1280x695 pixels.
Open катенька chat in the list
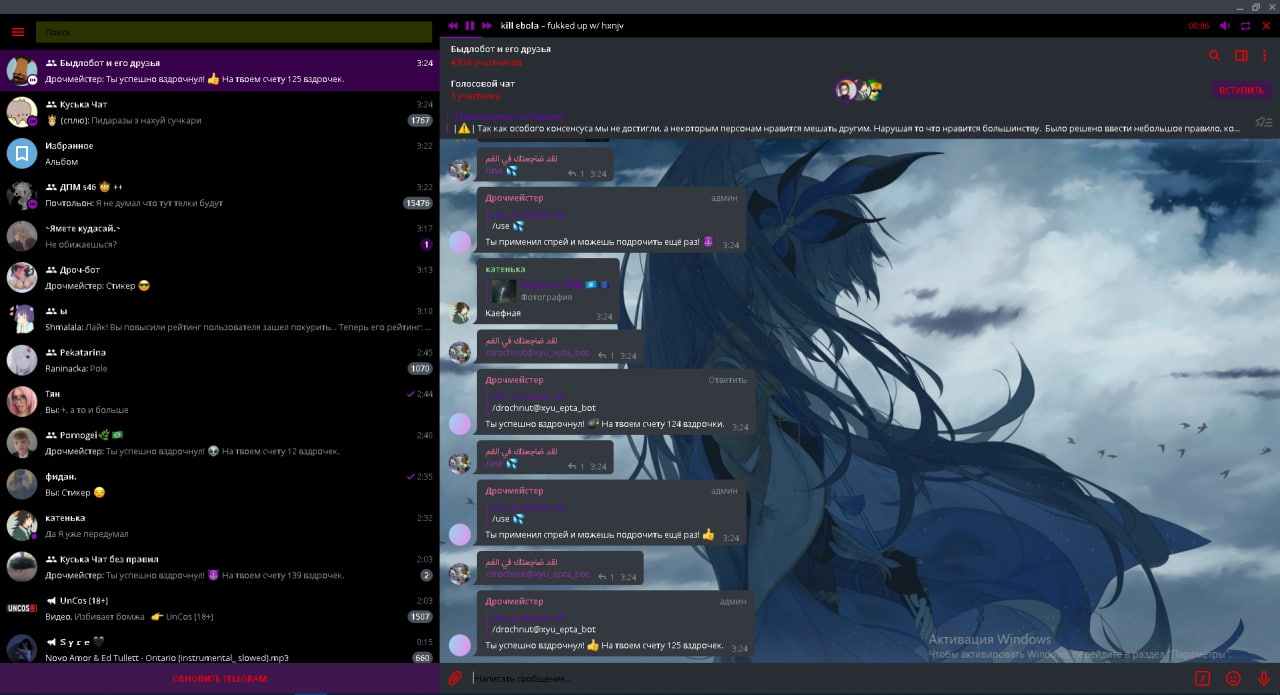point(219,526)
